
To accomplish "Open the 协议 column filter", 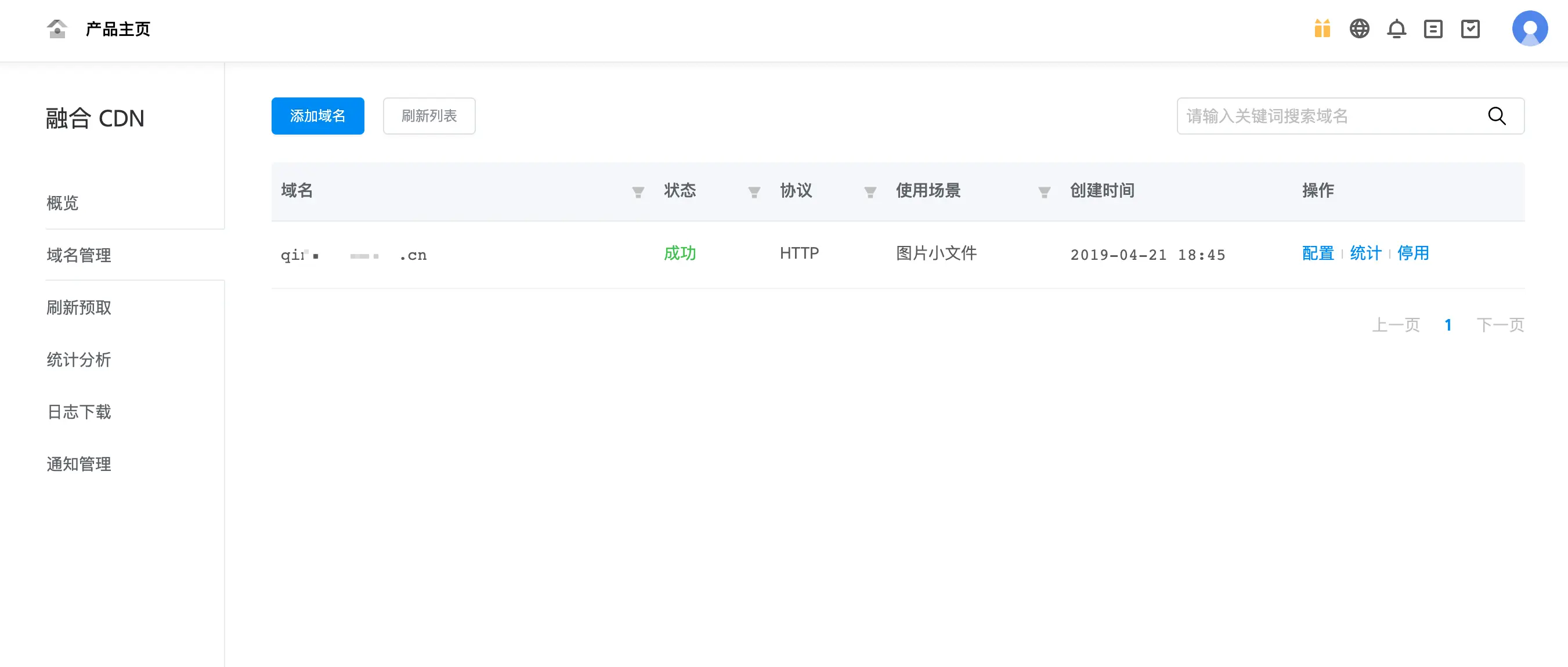I will pos(870,193).
